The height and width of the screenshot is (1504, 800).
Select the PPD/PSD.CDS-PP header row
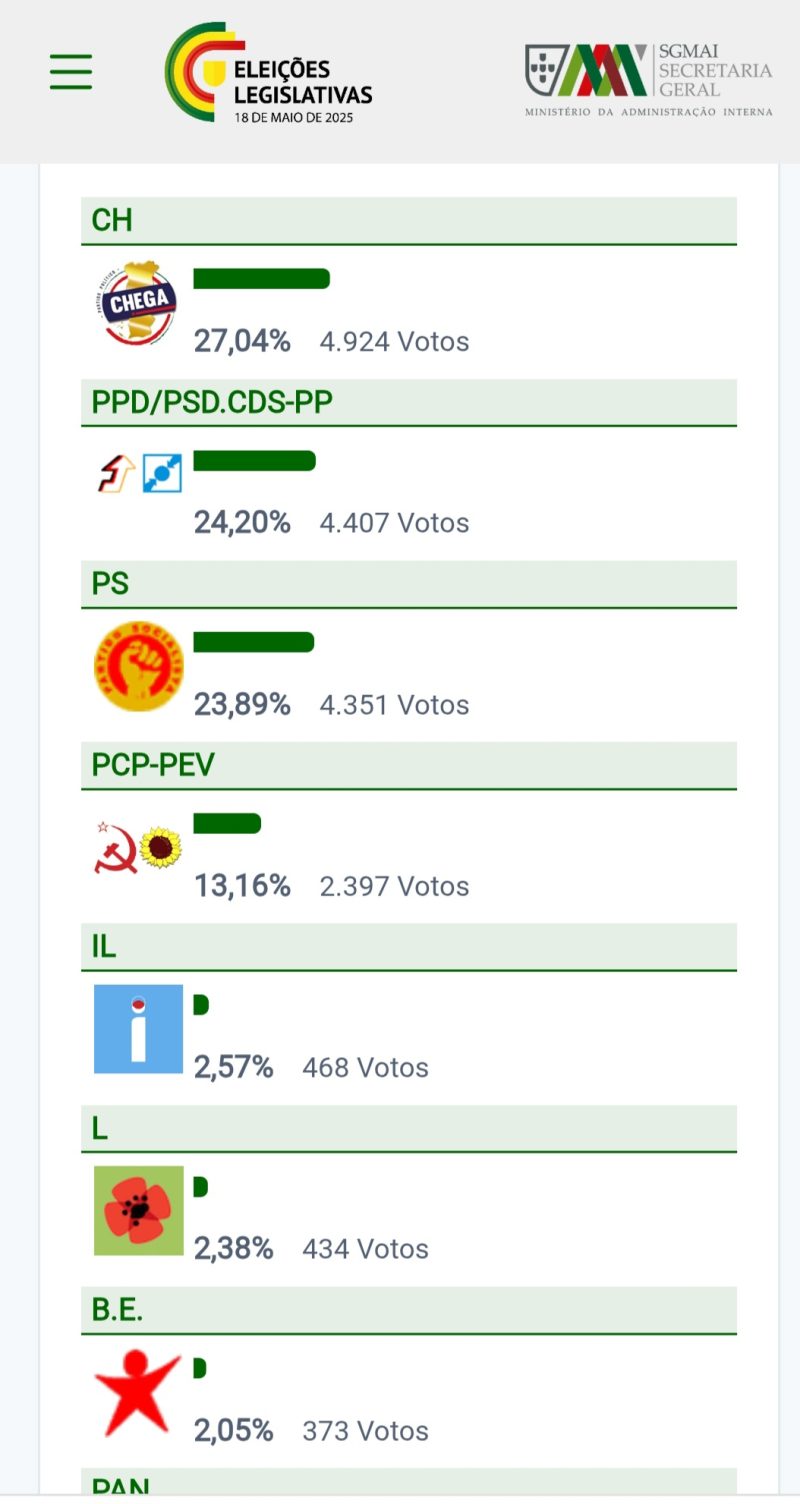[408, 402]
